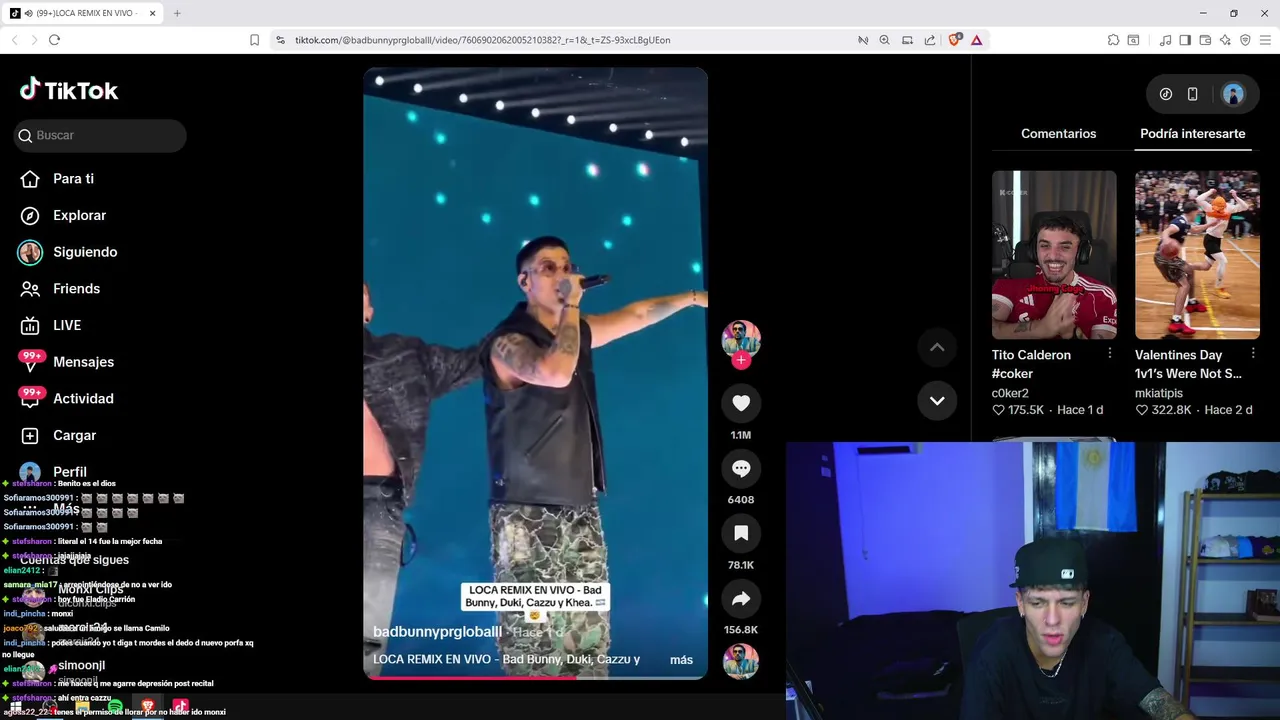Open Spotify from the taskbar
This screenshot has height=720, width=1280.
(115, 707)
